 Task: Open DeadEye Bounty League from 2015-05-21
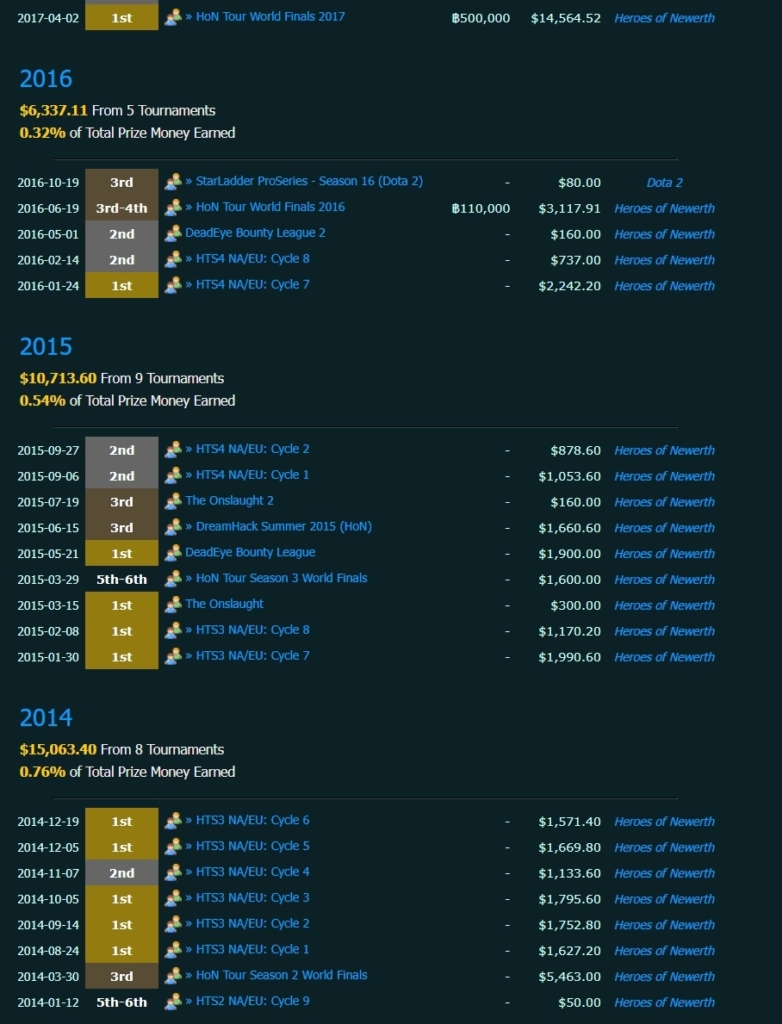(x=250, y=552)
